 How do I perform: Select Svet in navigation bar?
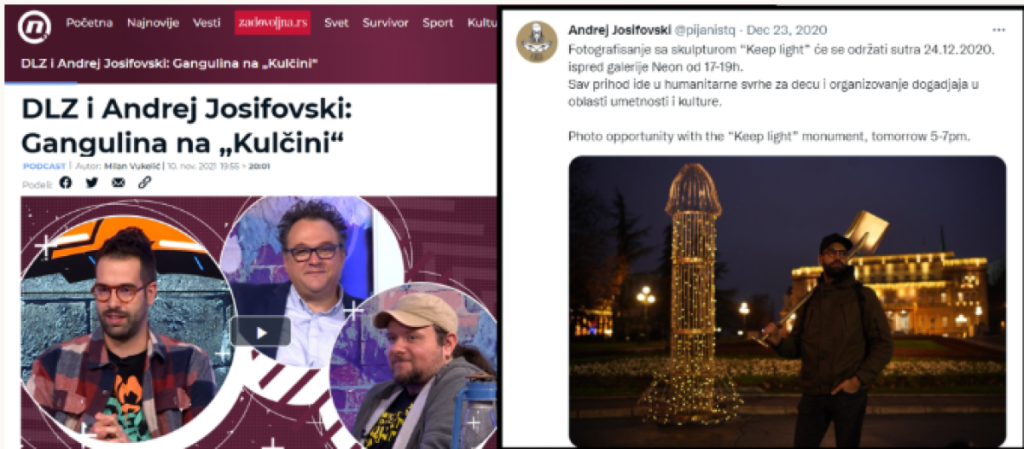point(336,23)
